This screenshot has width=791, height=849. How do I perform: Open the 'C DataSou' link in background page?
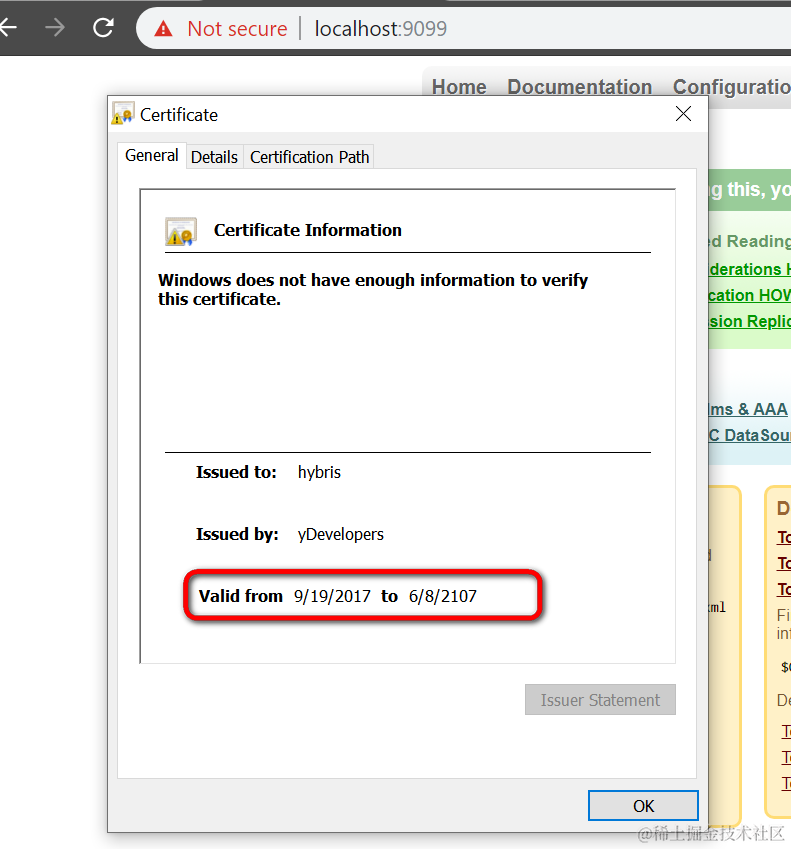click(750, 435)
